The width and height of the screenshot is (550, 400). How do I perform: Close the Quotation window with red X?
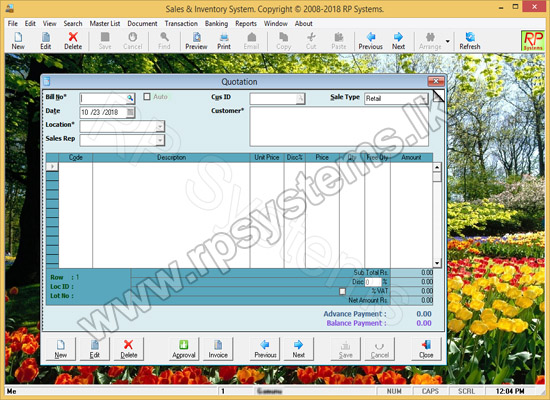tap(436, 81)
